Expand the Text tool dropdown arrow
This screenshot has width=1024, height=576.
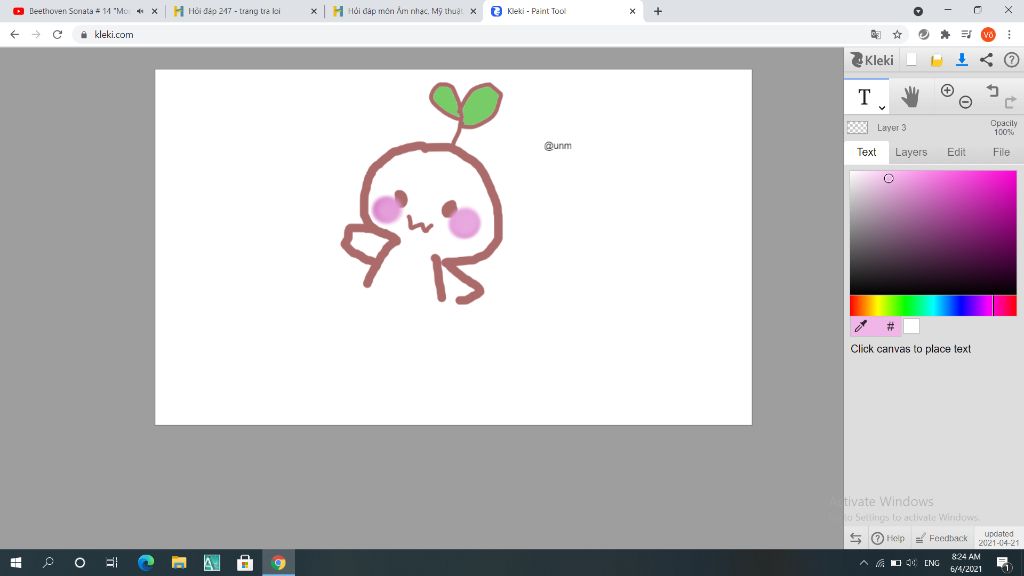pos(882,107)
